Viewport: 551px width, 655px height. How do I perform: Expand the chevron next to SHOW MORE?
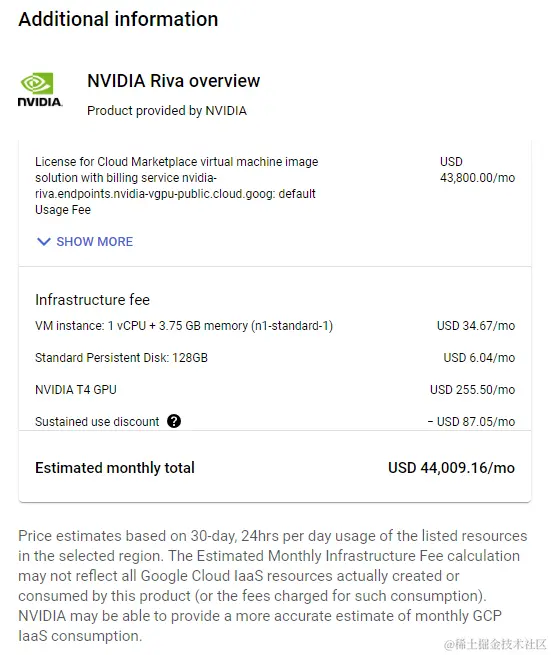[x=43, y=241]
